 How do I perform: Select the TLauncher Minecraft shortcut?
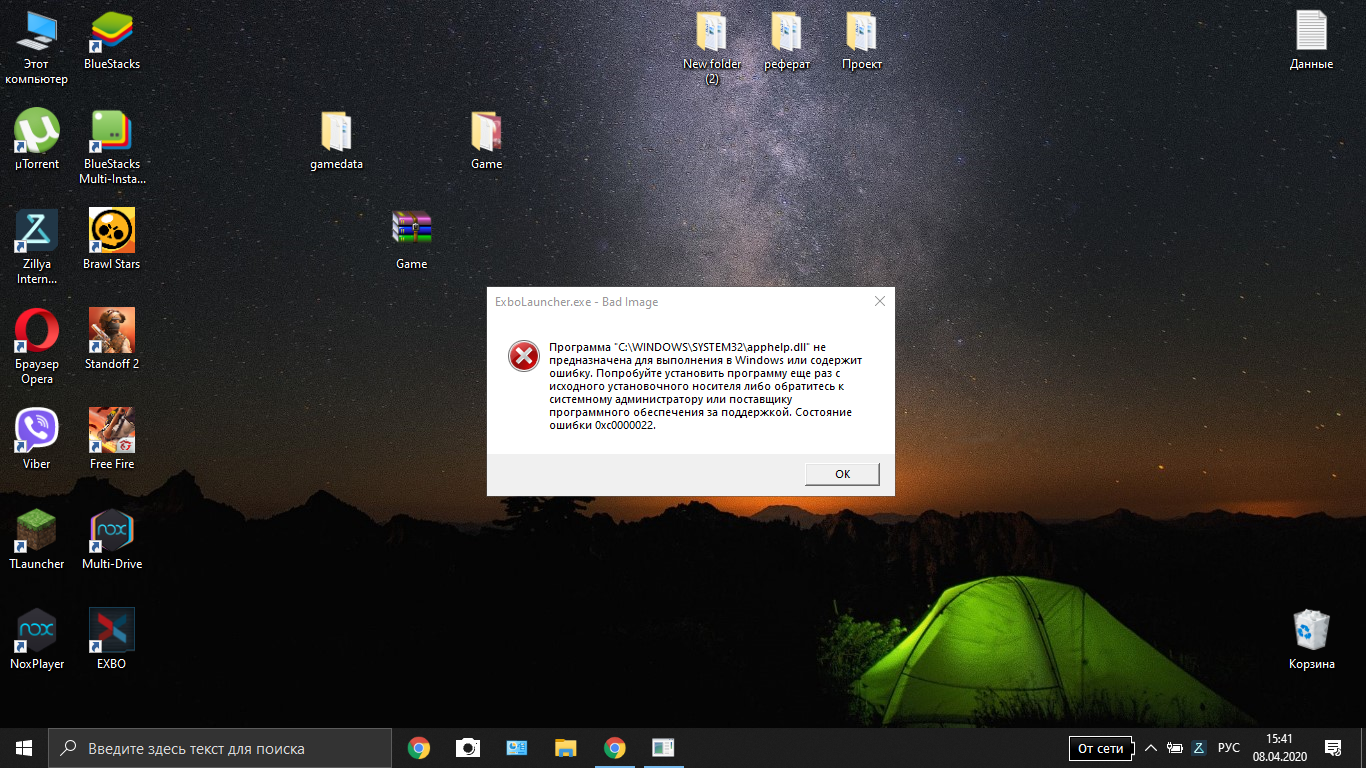(x=37, y=540)
